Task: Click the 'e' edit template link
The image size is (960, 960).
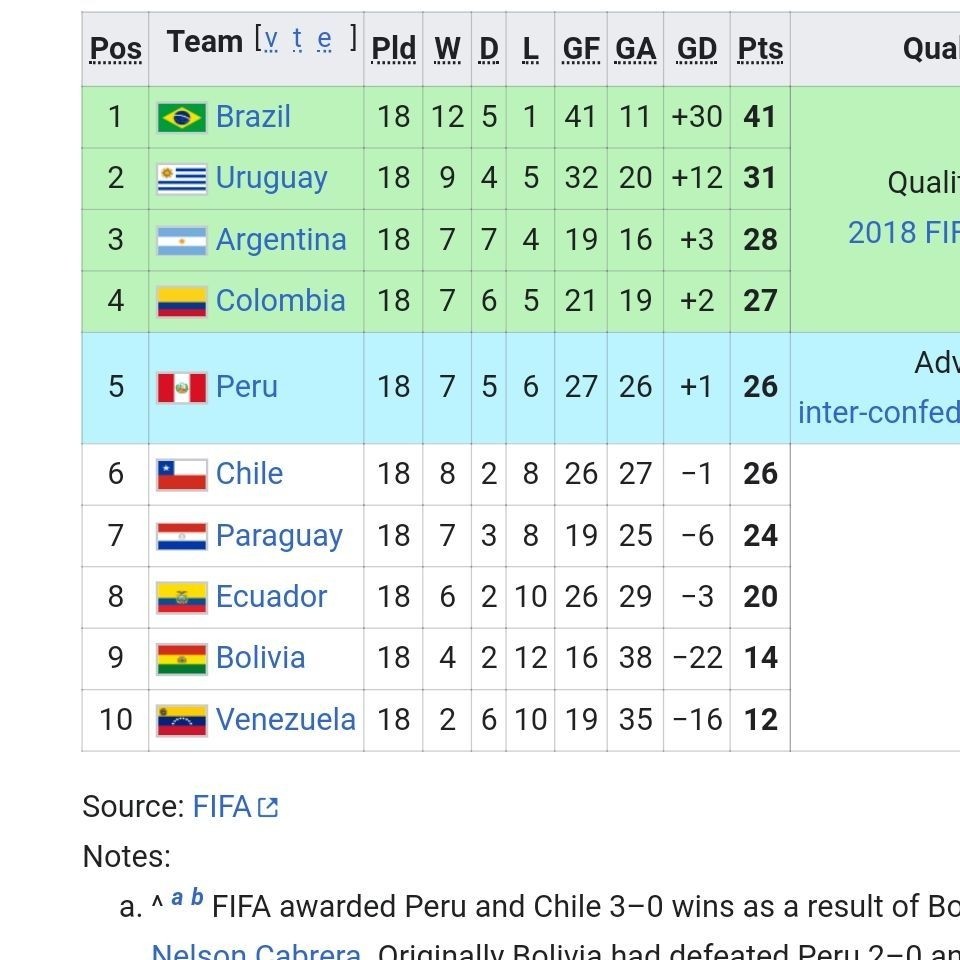Action: pyautogui.click(x=324, y=40)
